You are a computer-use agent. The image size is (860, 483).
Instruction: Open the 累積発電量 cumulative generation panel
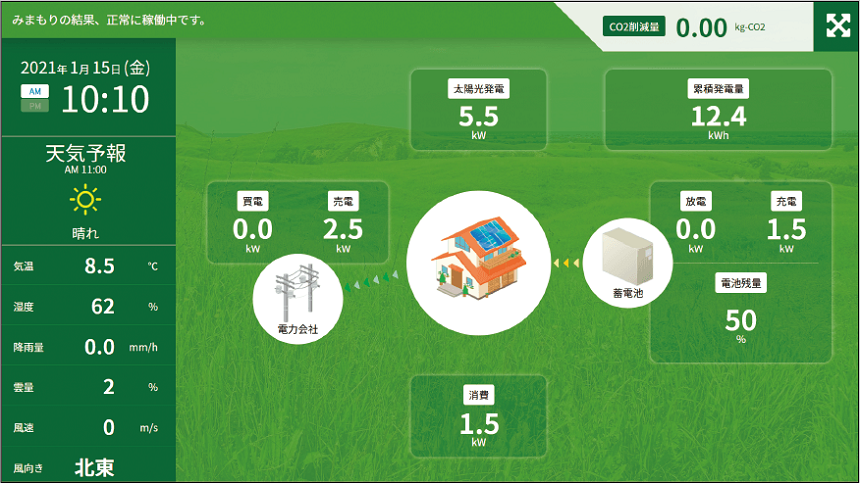coord(718,110)
